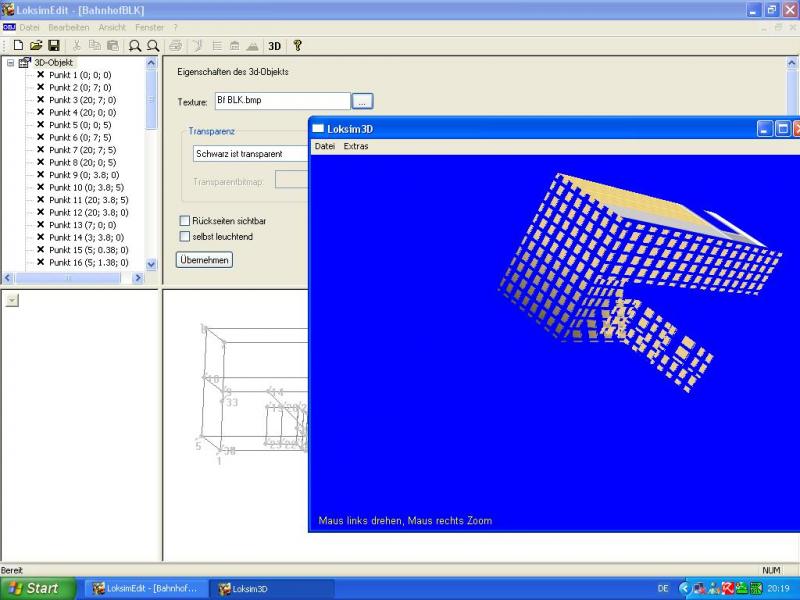Click the Texture filename input field

click(x=281, y=101)
